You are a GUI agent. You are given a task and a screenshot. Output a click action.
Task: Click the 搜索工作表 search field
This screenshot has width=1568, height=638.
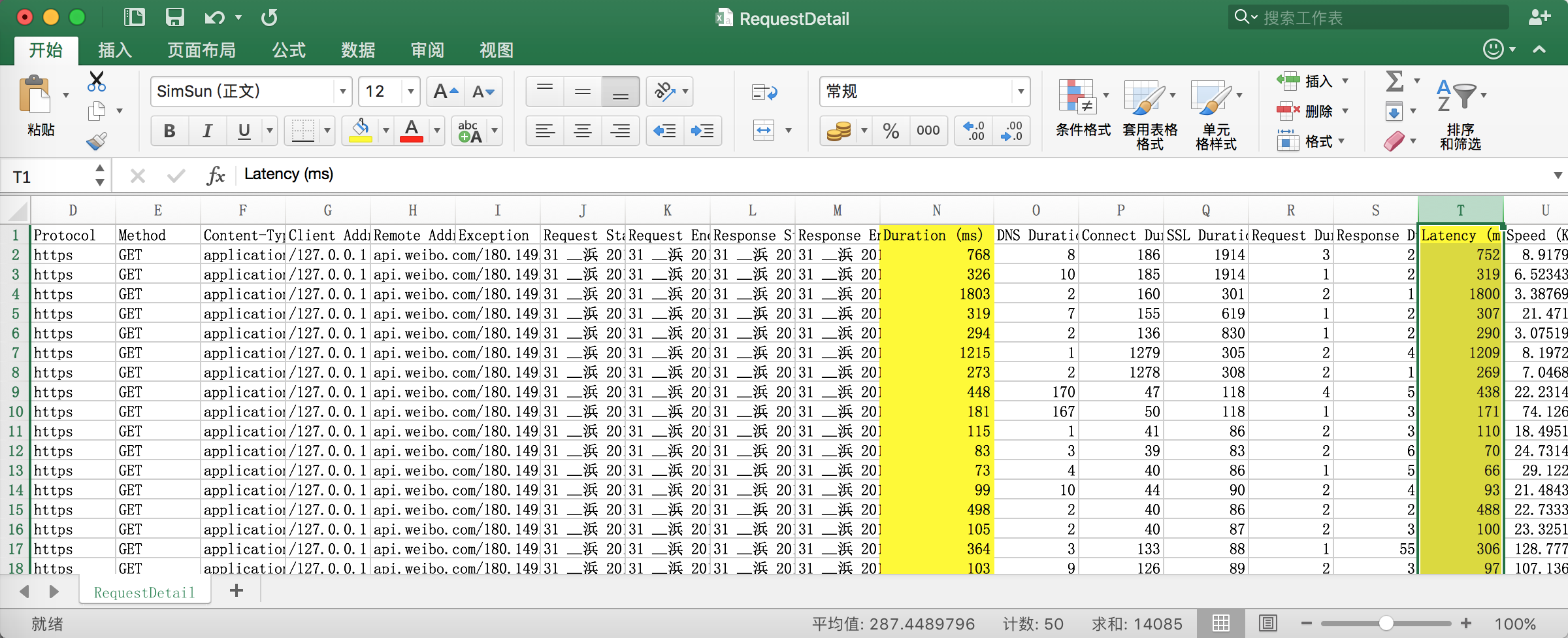click(1369, 18)
